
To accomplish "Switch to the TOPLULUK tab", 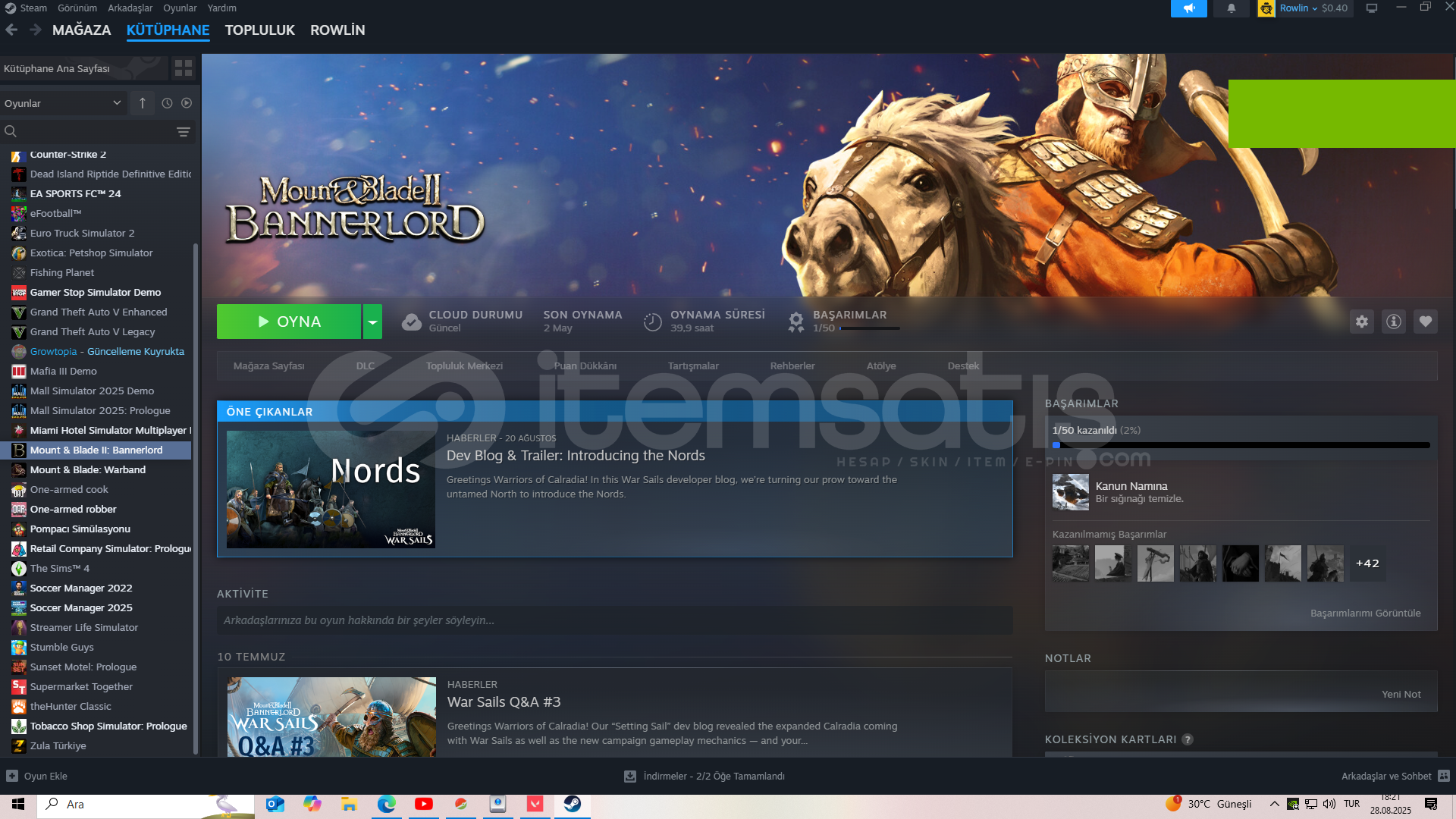I will (259, 30).
